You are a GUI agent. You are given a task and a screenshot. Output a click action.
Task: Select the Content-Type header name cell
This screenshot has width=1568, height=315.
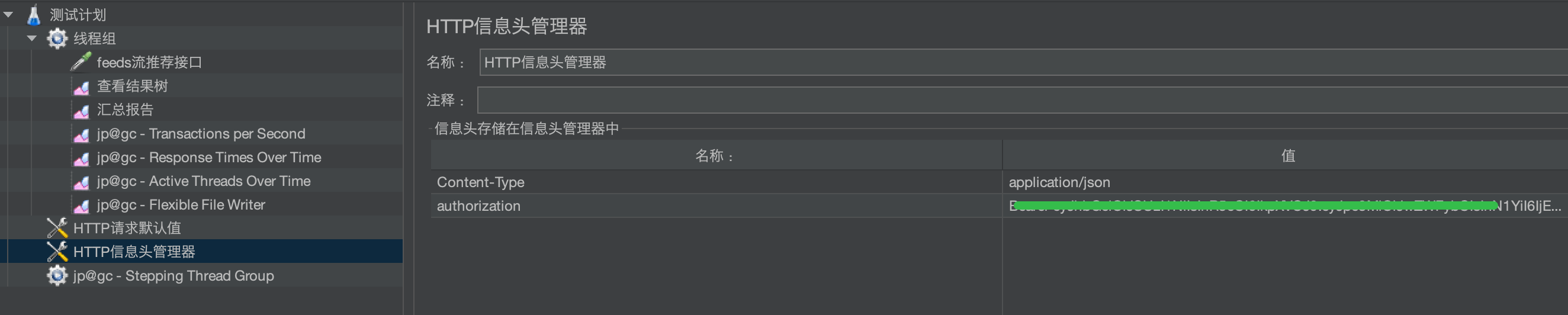[715, 182]
